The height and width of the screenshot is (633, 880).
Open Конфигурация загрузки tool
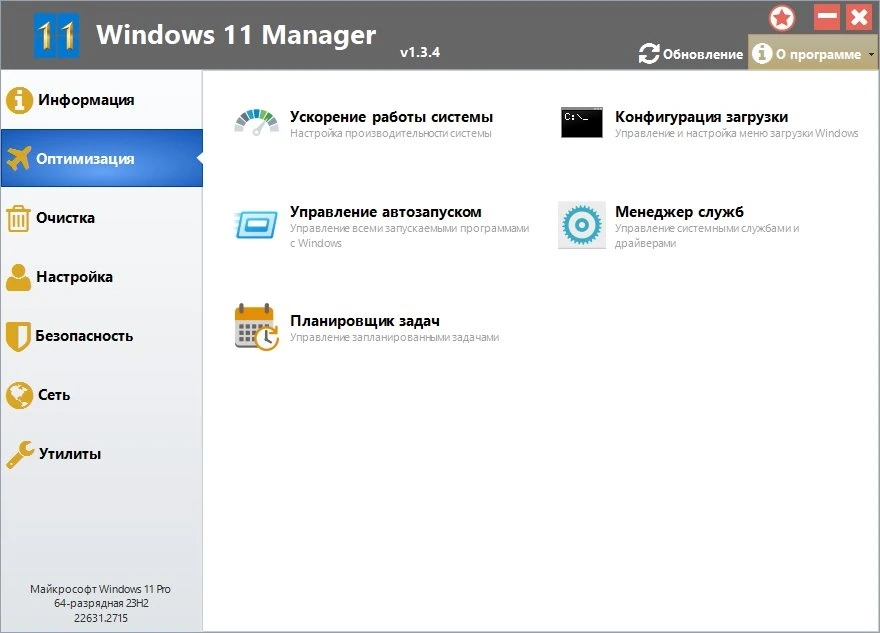(x=702, y=117)
